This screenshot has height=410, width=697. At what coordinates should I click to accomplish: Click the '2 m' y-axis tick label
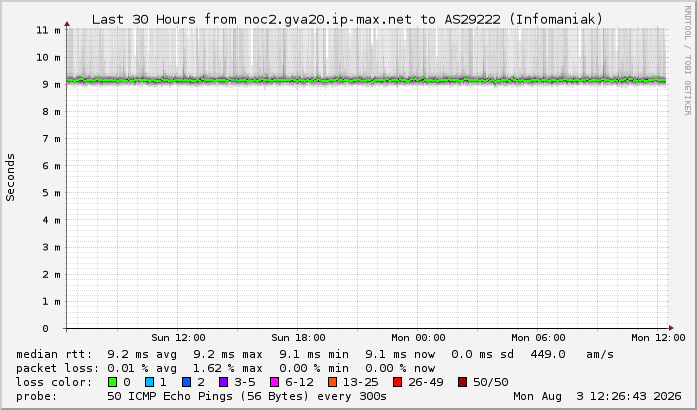[x=52, y=274]
